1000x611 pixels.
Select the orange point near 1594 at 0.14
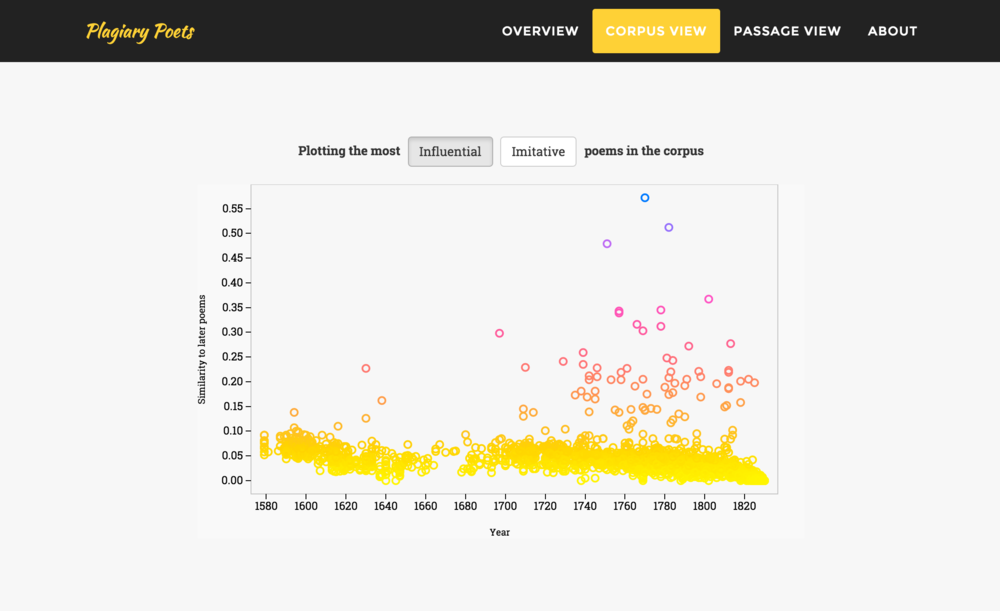(294, 412)
